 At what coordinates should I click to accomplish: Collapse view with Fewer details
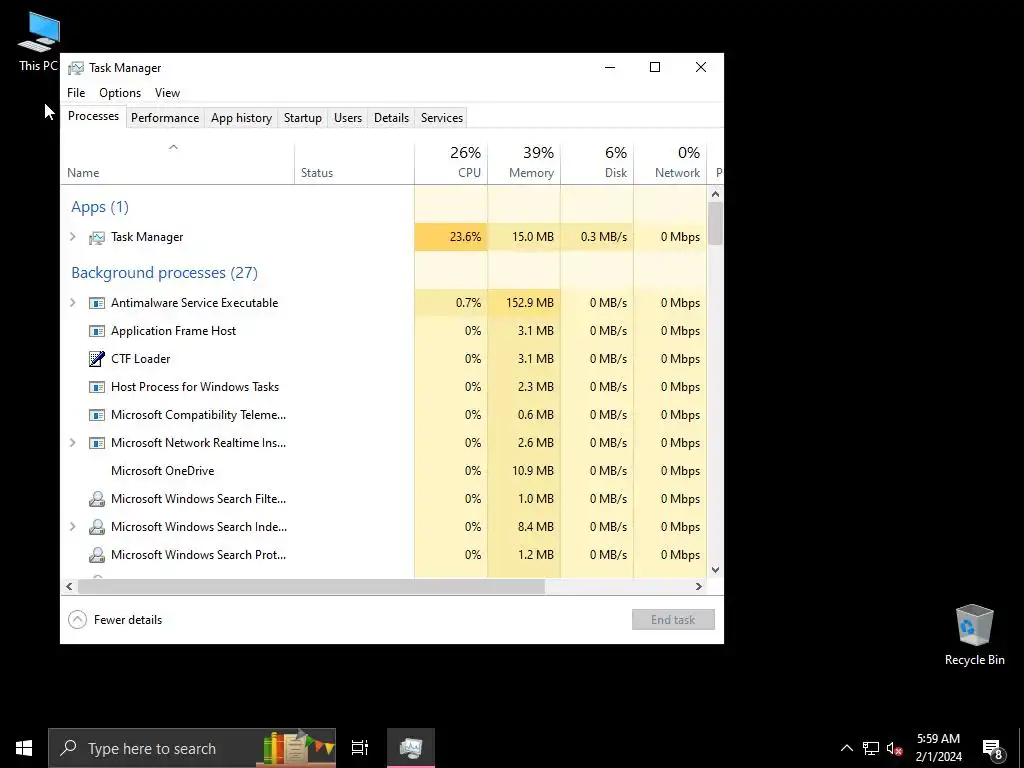coord(115,620)
